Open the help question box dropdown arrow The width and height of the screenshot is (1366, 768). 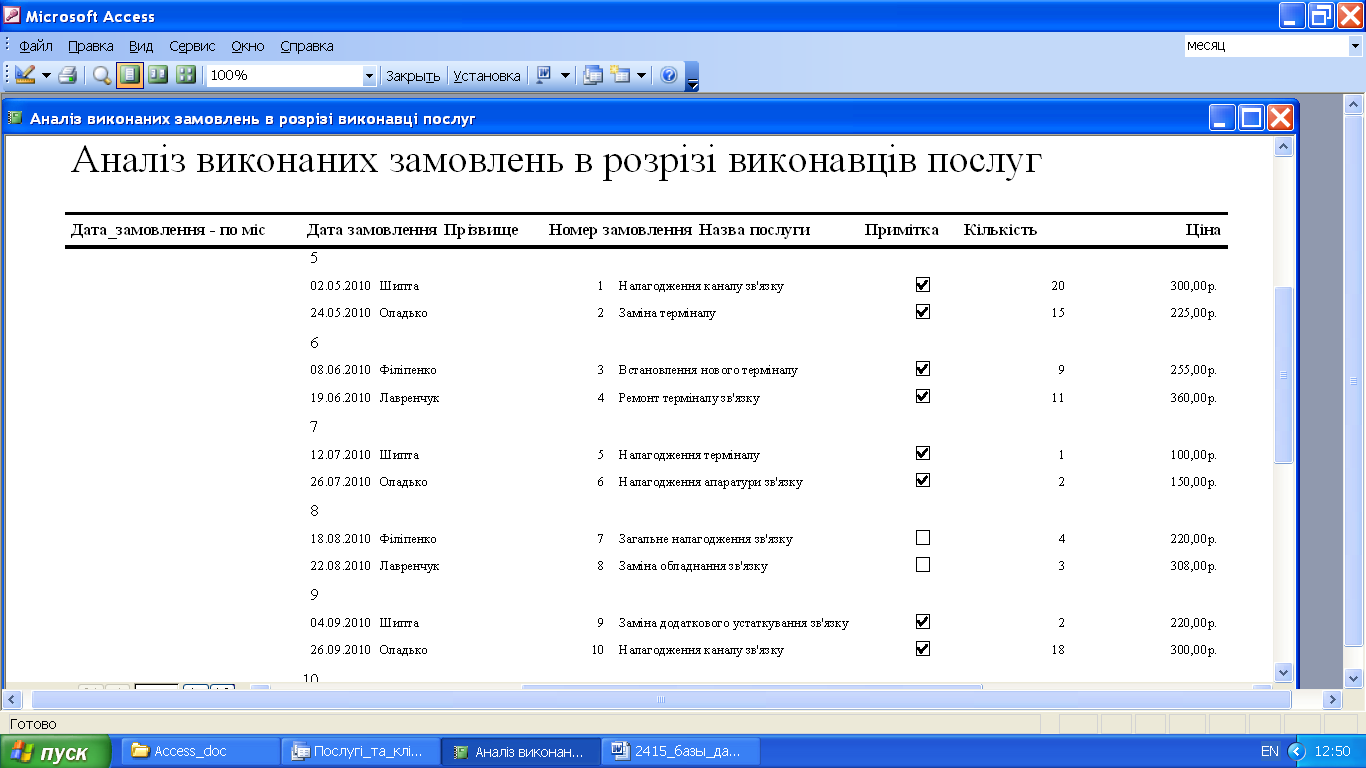point(1355,46)
